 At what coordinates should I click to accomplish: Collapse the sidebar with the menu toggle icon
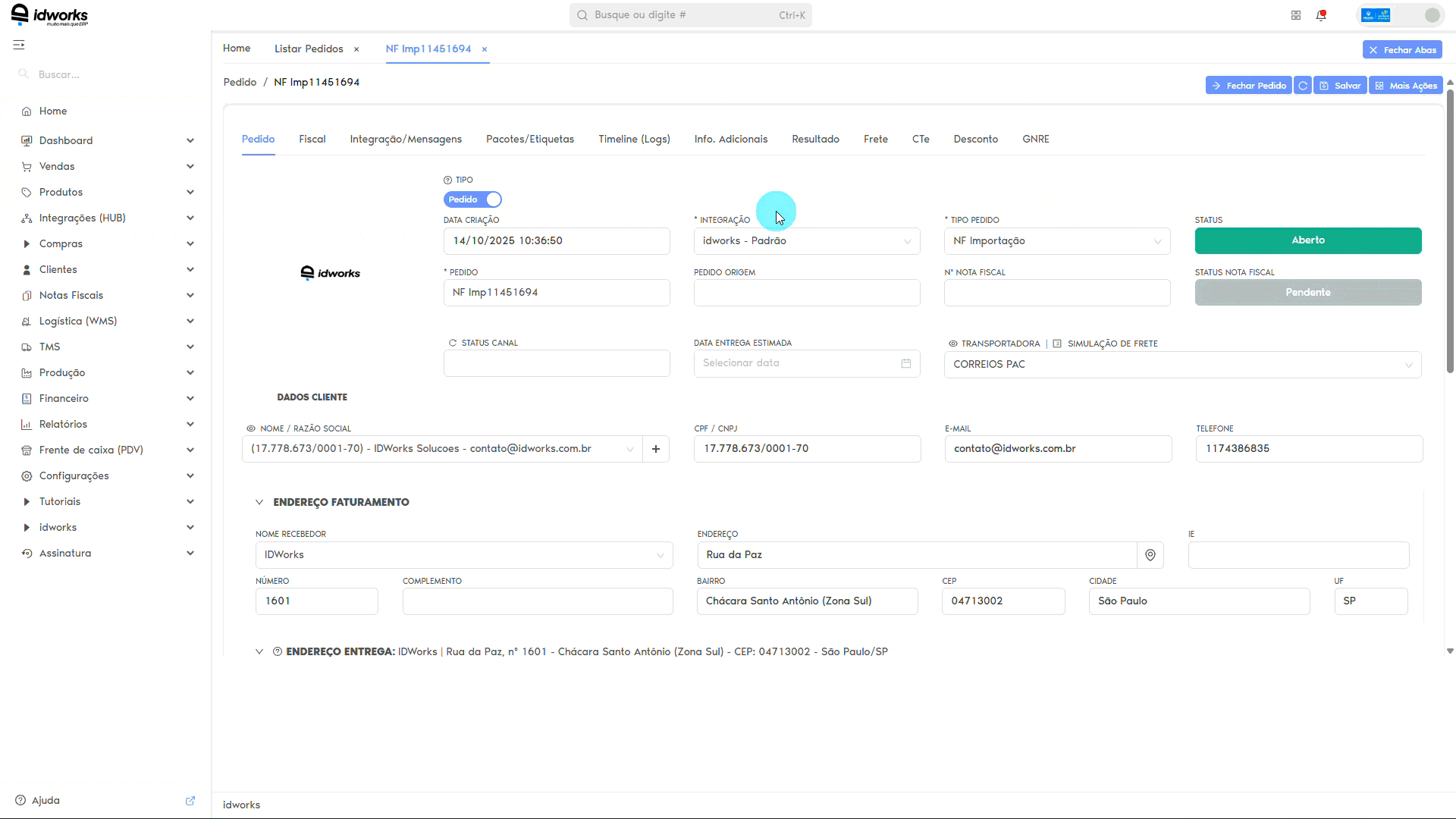[x=19, y=45]
